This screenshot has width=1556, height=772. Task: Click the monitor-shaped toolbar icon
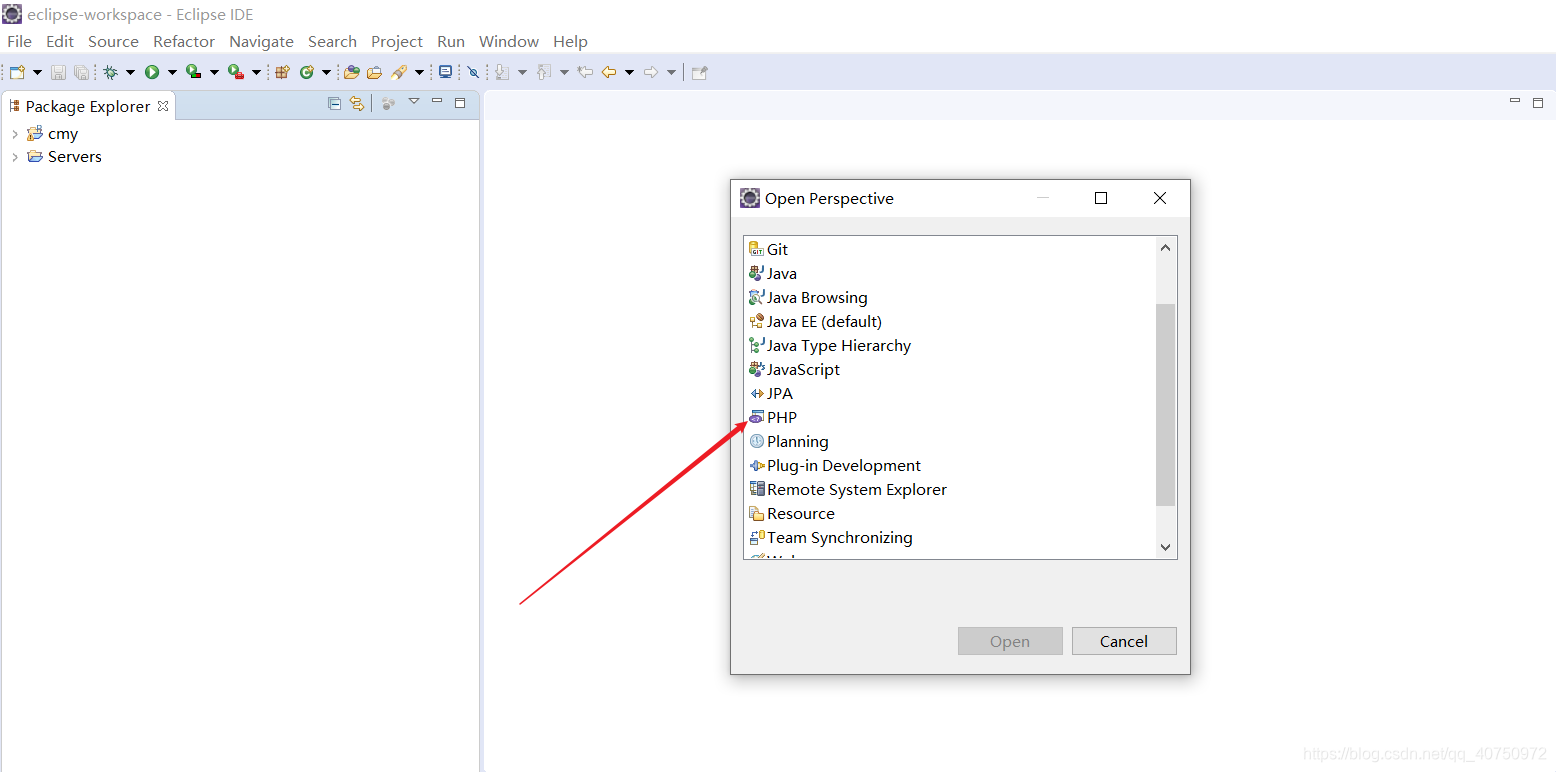(x=445, y=72)
